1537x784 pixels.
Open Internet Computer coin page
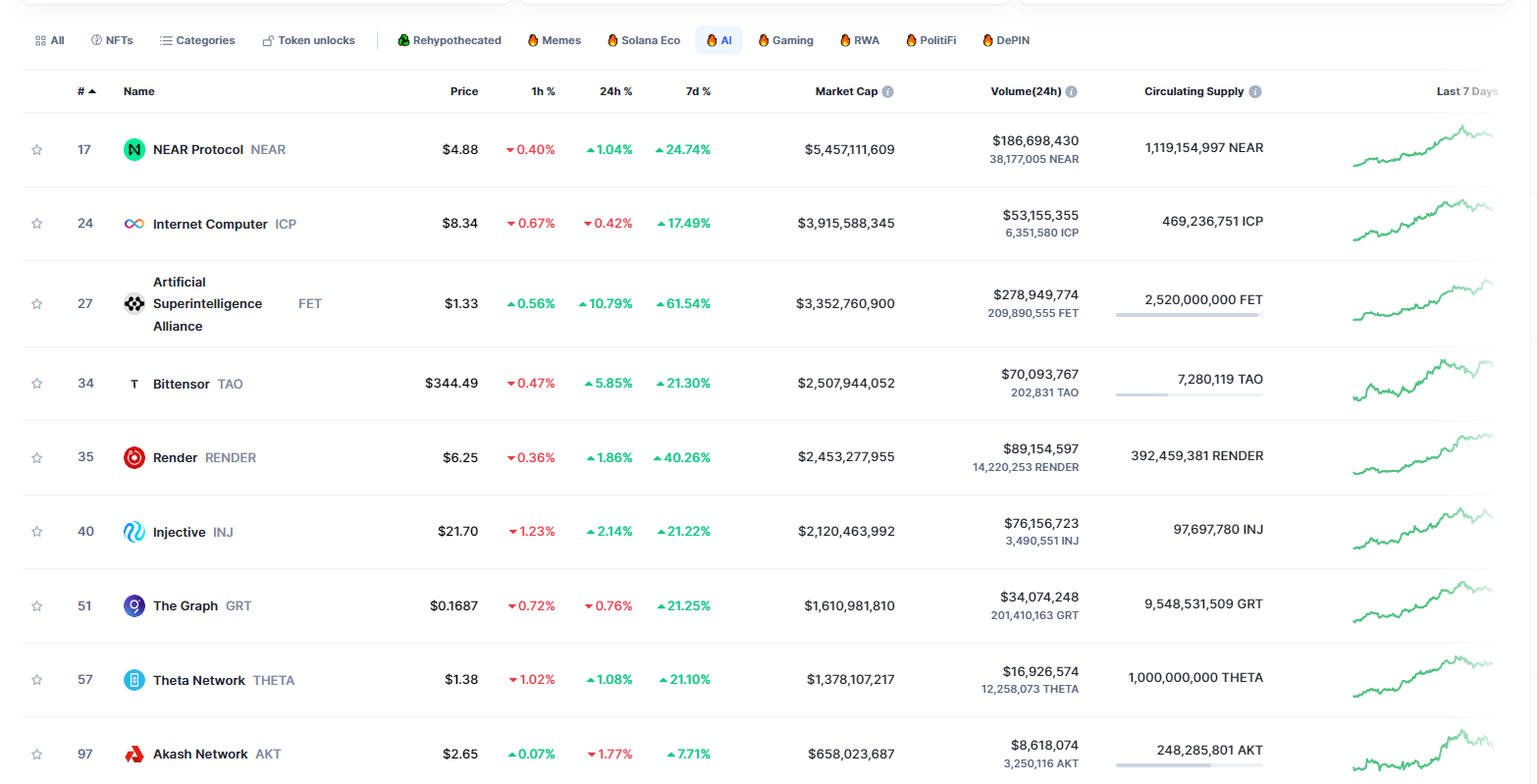(210, 224)
